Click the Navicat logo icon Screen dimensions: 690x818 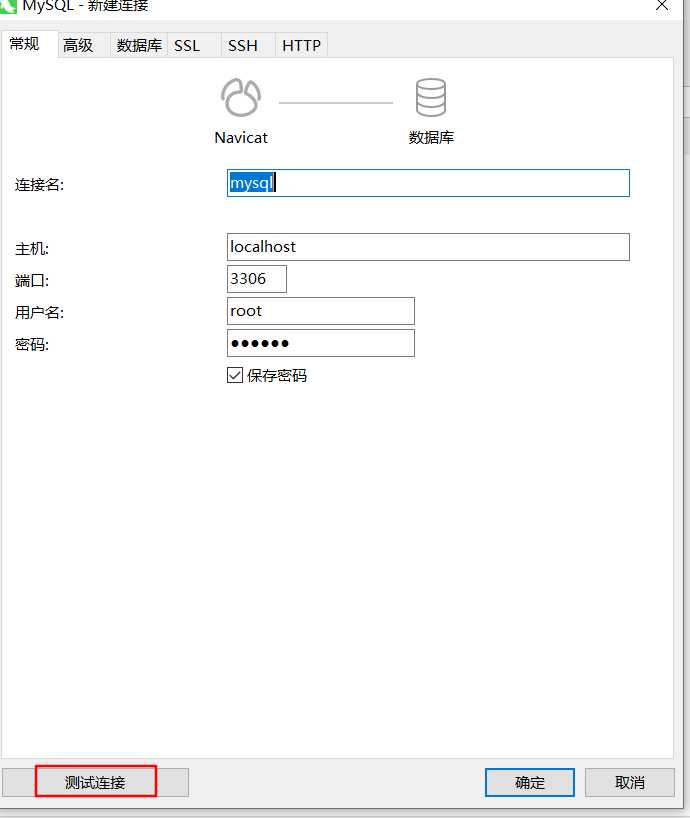coord(240,97)
